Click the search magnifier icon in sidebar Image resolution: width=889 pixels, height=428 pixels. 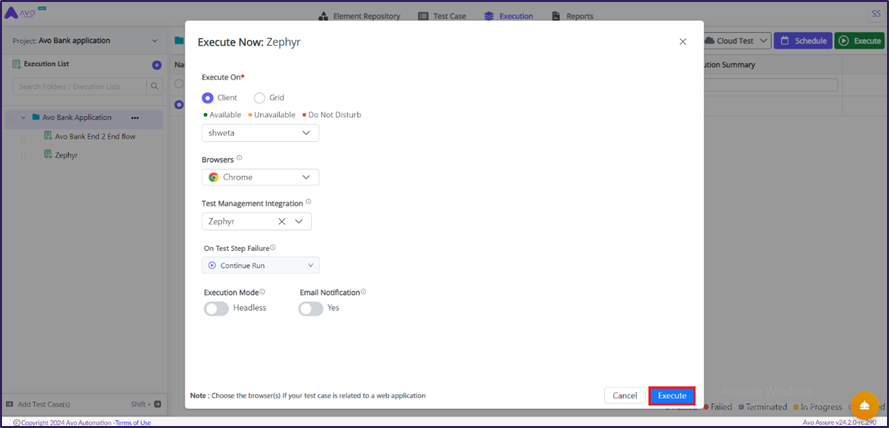point(154,87)
